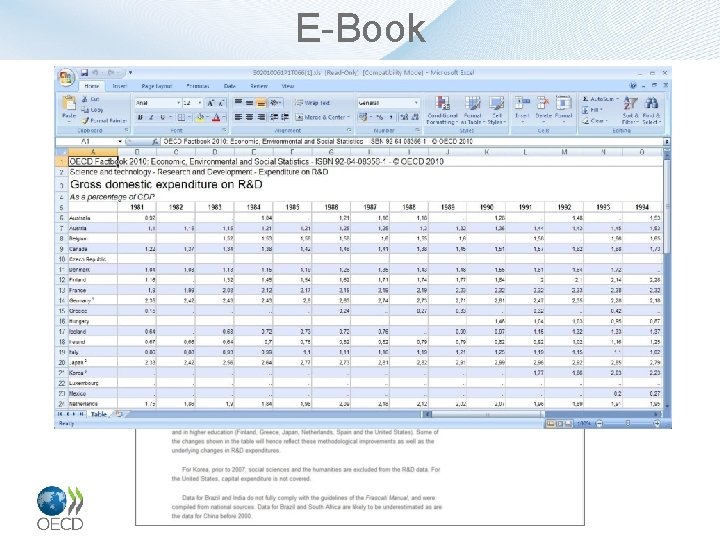Click Accounting Number Format icon
The height and width of the screenshot is (540, 720).
[x=363, y=118]
